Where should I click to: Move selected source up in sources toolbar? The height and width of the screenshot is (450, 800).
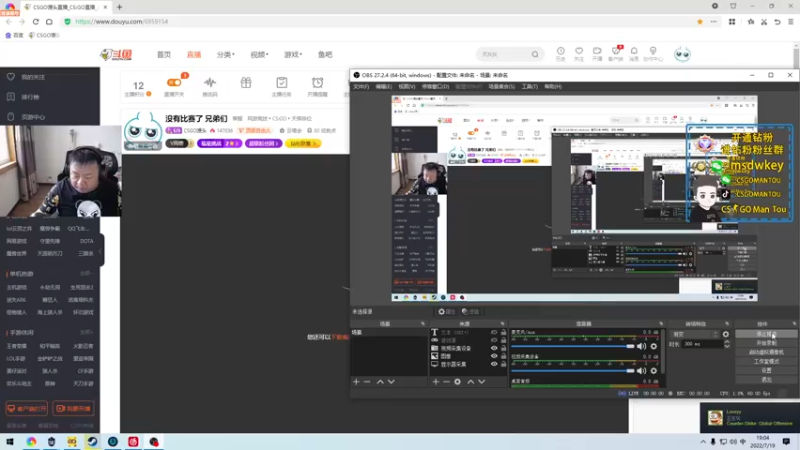[470, 382]
